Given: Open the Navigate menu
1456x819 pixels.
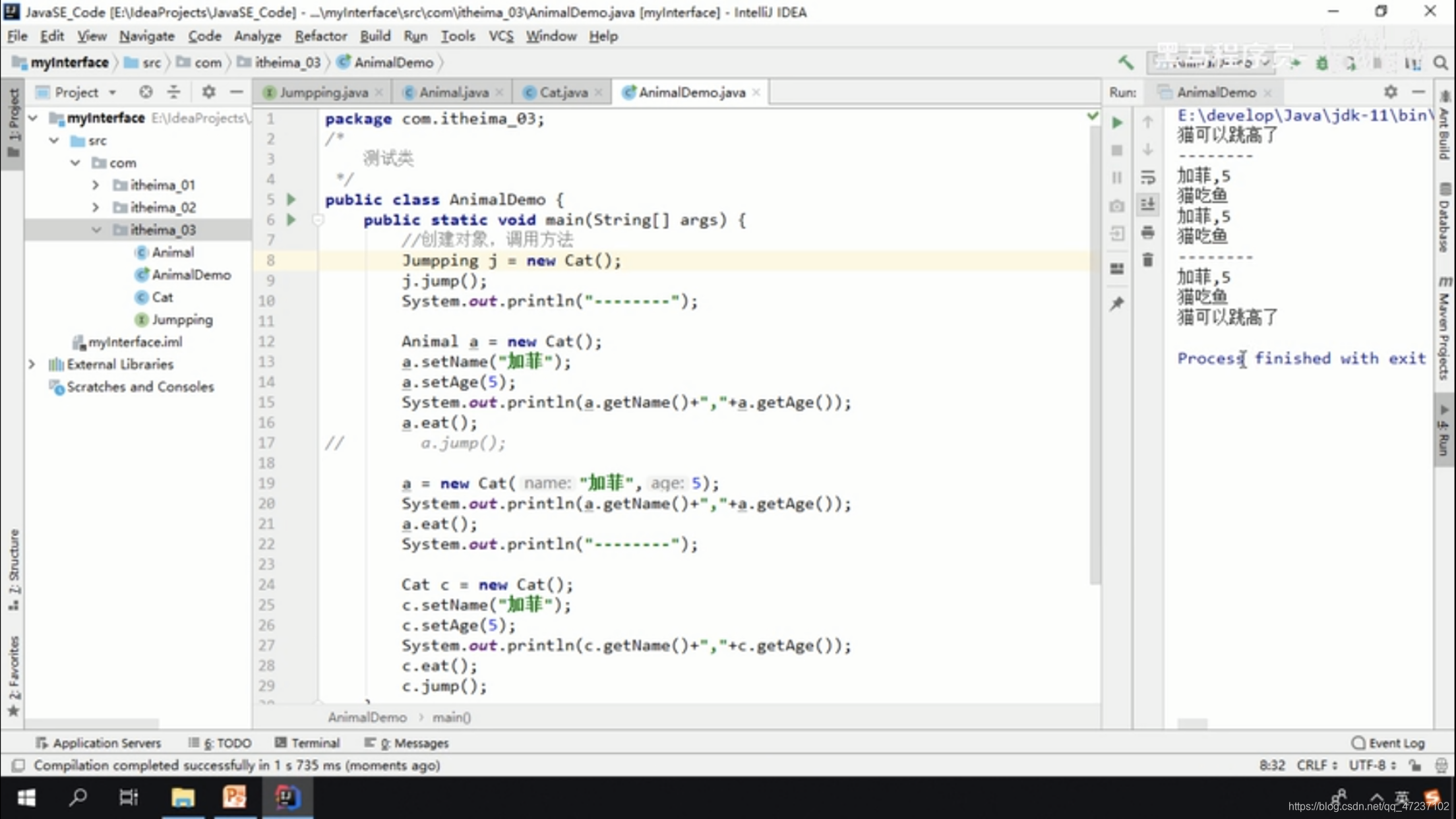Looking at the screenshot, I should [x=146, y=36].
